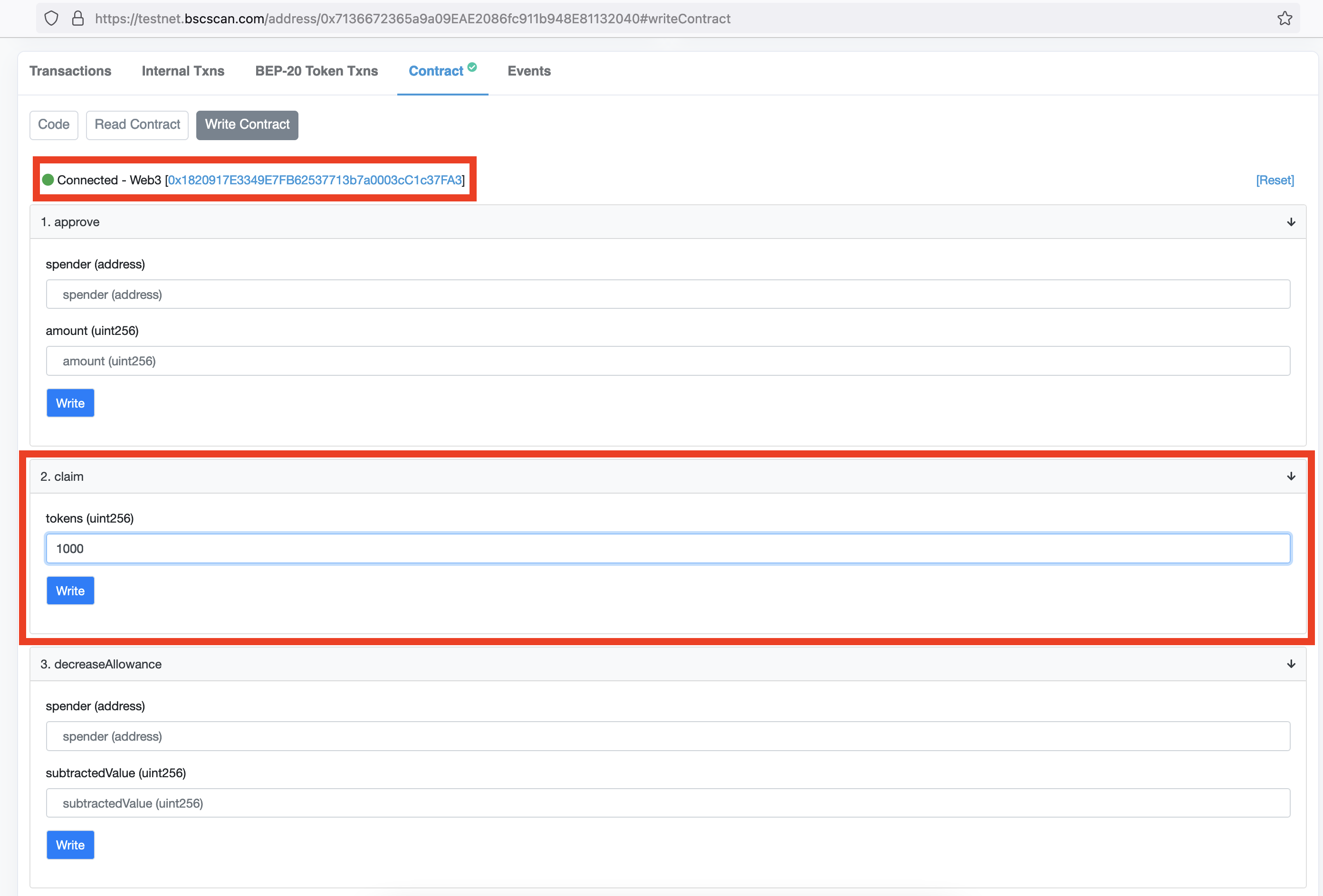Screen dimensions: 1323x896
Task: Click the '3. decreaseAllowance' section header
Action: [x=668, y=664]
